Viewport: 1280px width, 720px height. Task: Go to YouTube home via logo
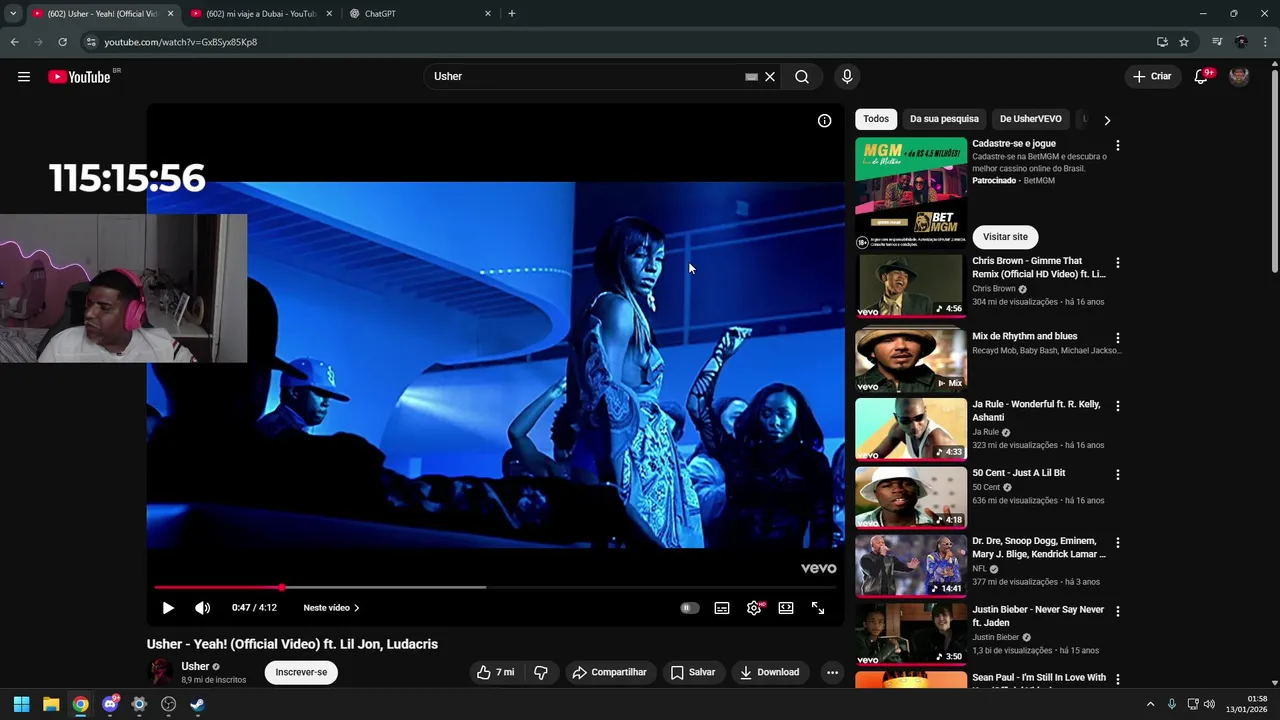click(79, 77)
